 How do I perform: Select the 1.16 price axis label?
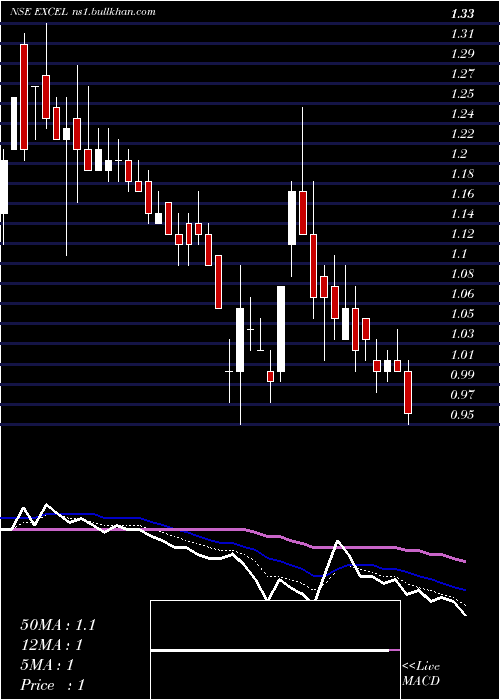462,194
